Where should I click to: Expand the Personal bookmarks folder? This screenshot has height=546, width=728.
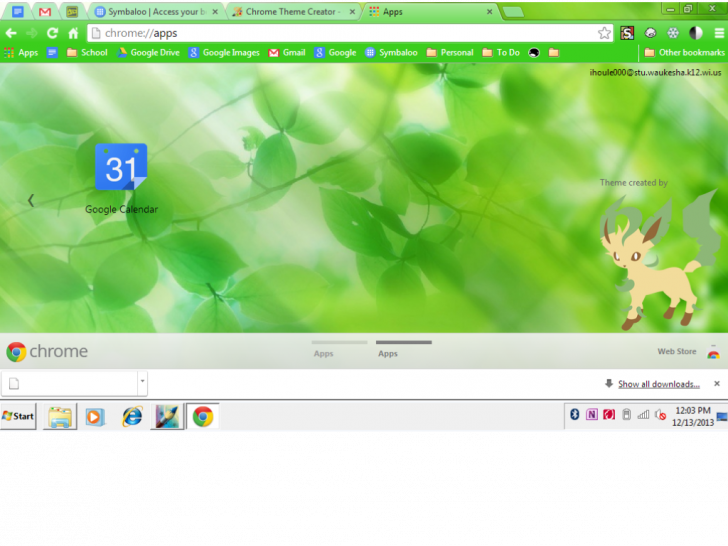[450, 52]
